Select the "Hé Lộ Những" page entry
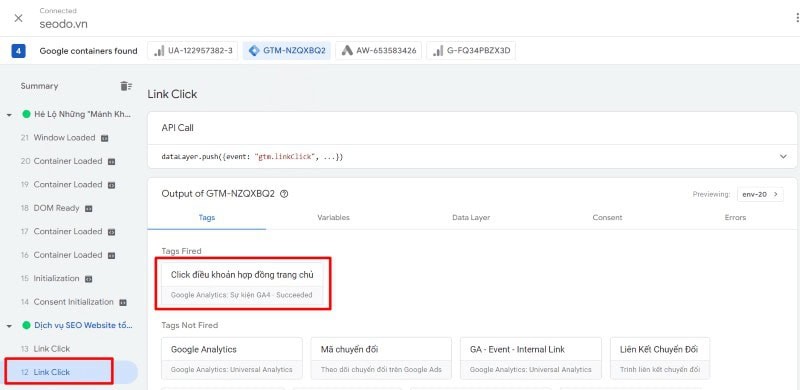 pyautogui.click(x=83, y=114)
